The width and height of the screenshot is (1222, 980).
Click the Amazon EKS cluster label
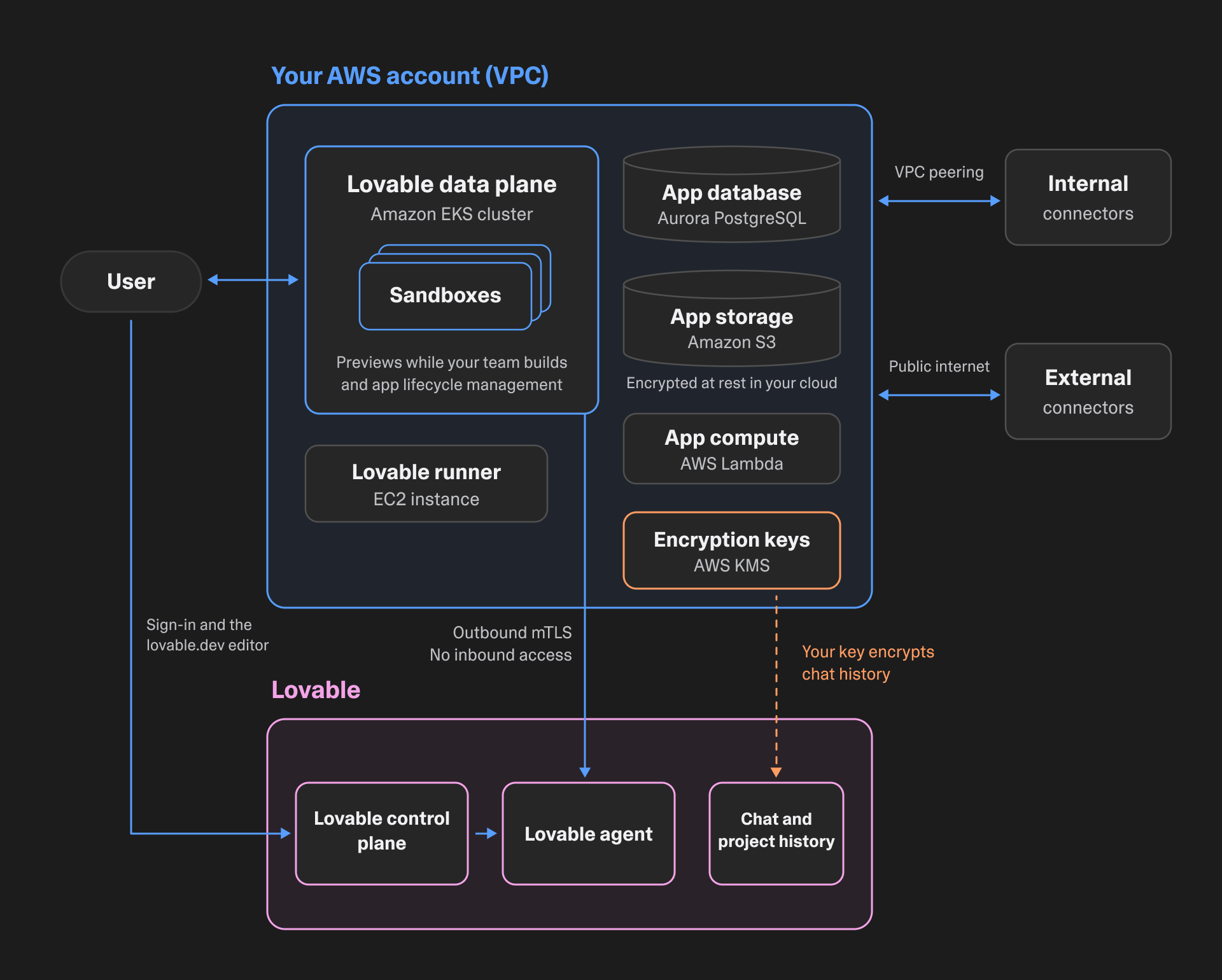pyautogui.click(x=452, y=214)
